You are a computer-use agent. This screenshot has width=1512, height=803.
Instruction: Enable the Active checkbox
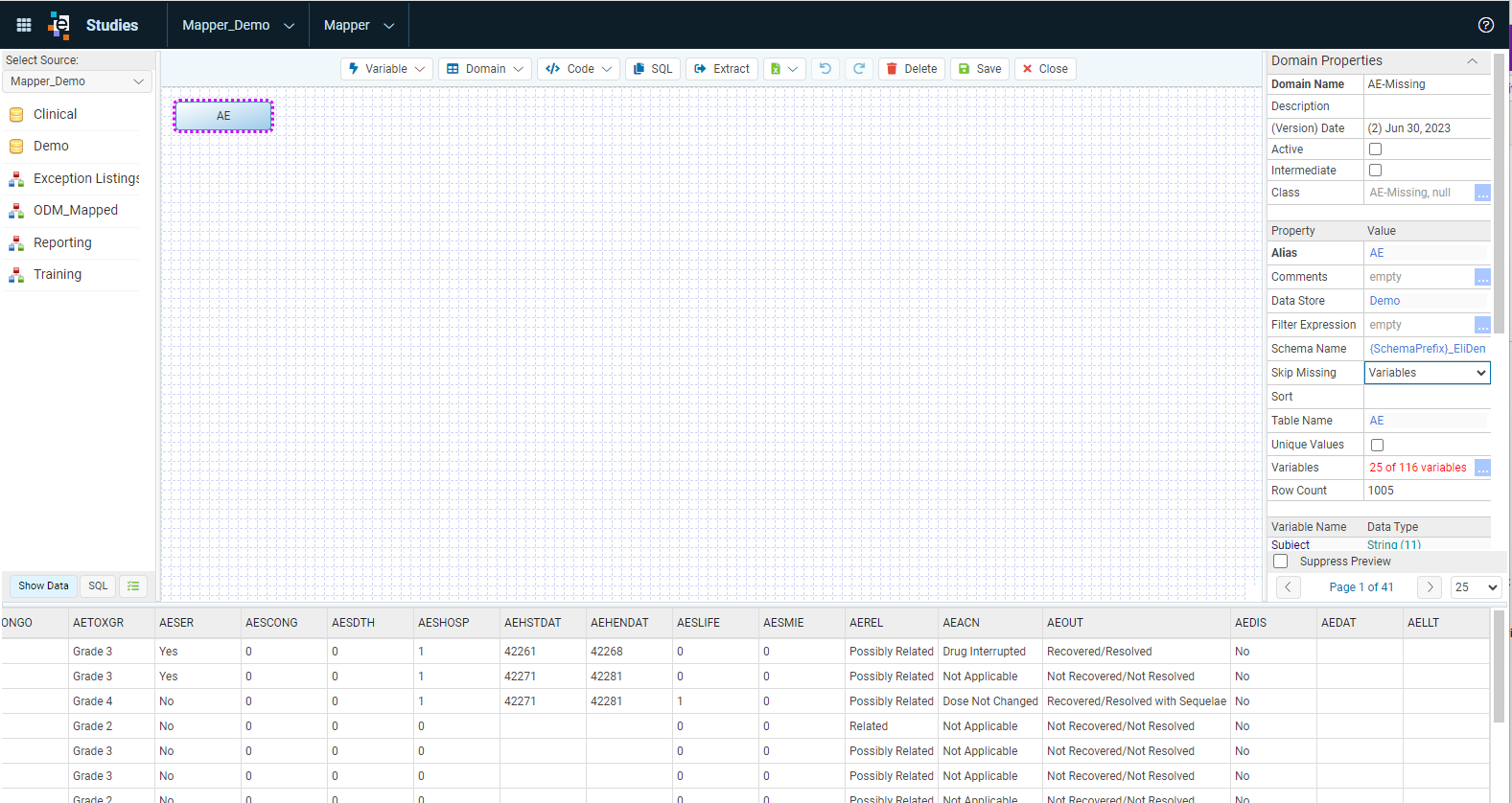pyautogui.click(x=1376, y=149)
